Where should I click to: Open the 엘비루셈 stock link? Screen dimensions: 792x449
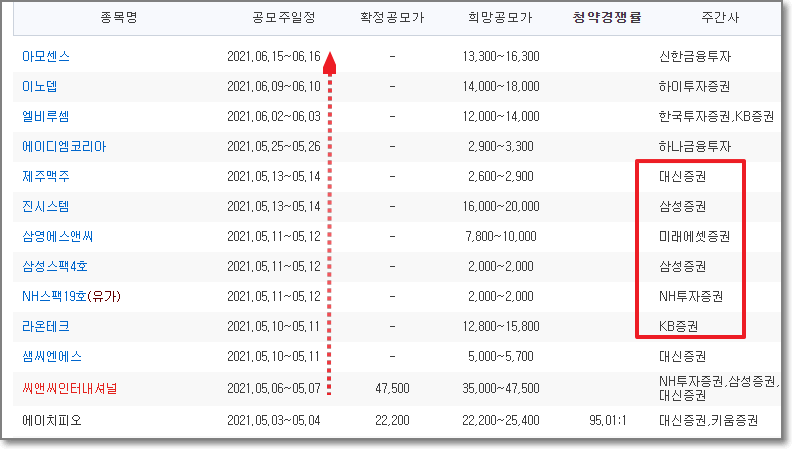pos(45,116)
